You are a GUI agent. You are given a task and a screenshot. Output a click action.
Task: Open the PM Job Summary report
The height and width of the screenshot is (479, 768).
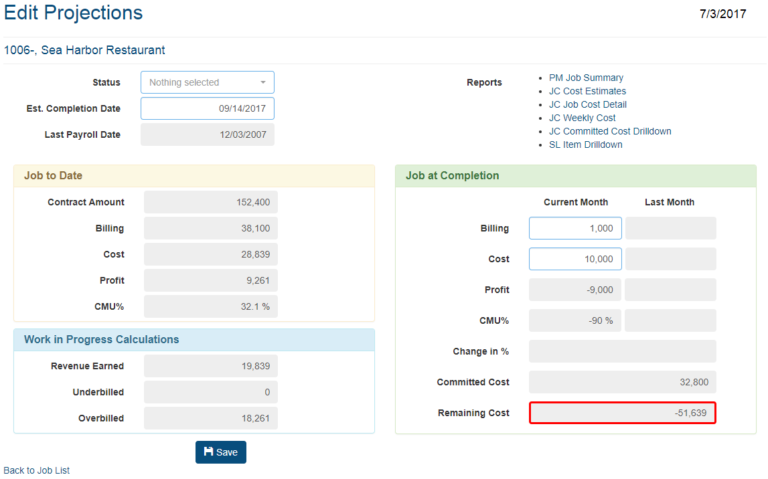click(x=586, y=77)
